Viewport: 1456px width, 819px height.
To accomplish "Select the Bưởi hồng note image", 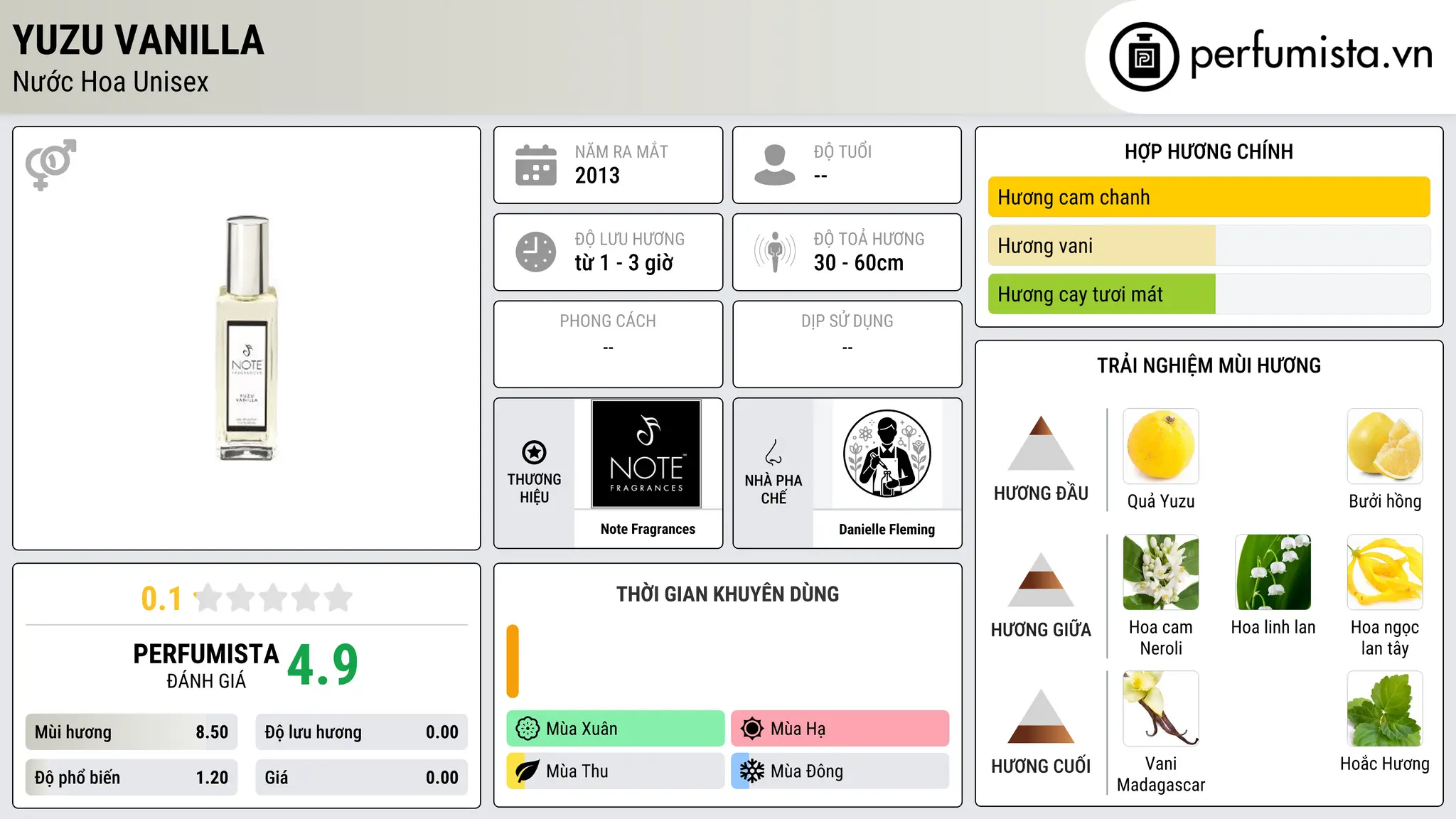I will tap(1385, 446).
